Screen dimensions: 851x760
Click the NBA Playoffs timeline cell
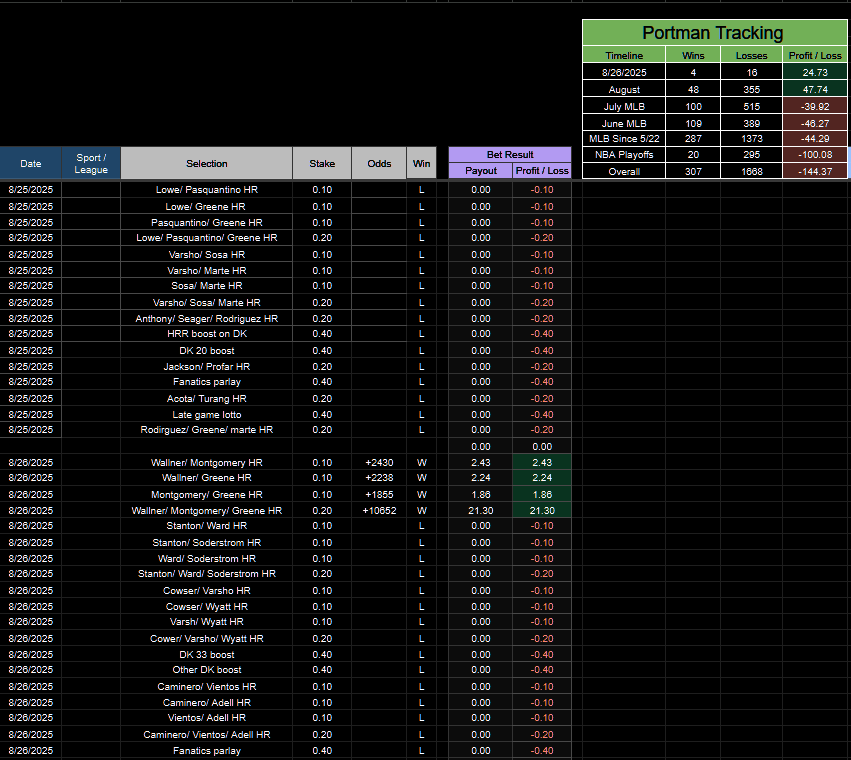point(624,155)
